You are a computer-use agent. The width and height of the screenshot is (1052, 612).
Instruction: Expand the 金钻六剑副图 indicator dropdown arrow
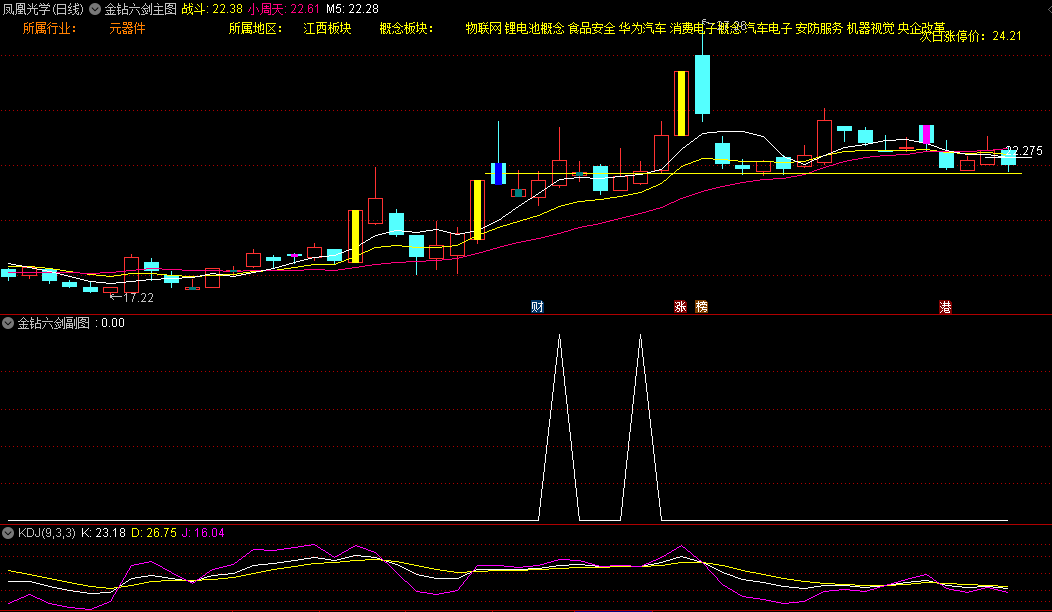click(8, 323)
